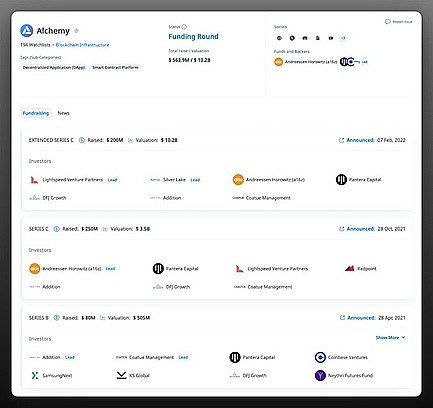Select the 'Funding Round' status text
Image resolution: width=433 pixels, height=408 pixels.
click(x=193, y=37)
